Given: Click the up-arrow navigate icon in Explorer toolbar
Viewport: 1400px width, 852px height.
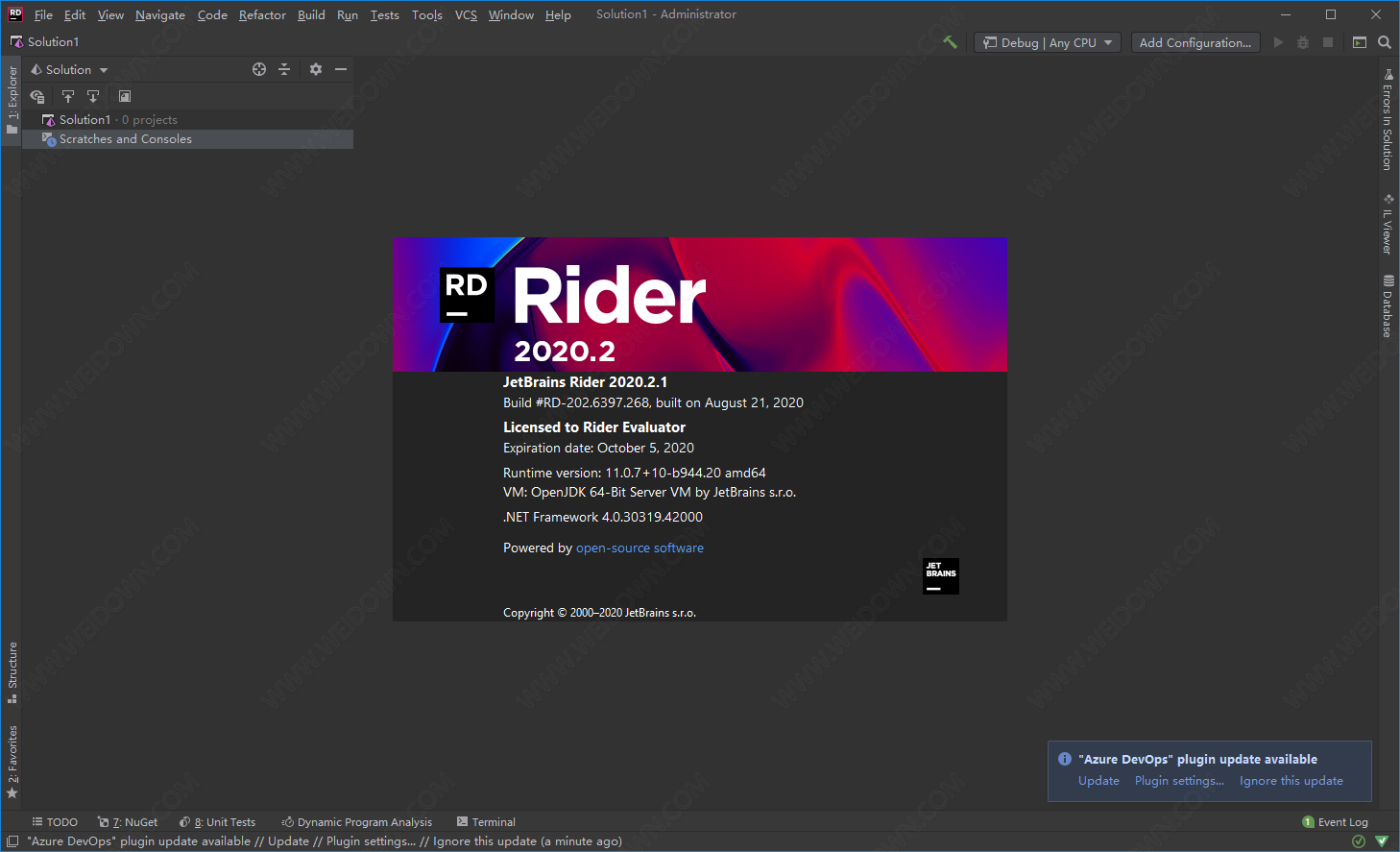Looking at the screenshot, I should [x=68, y=96].
